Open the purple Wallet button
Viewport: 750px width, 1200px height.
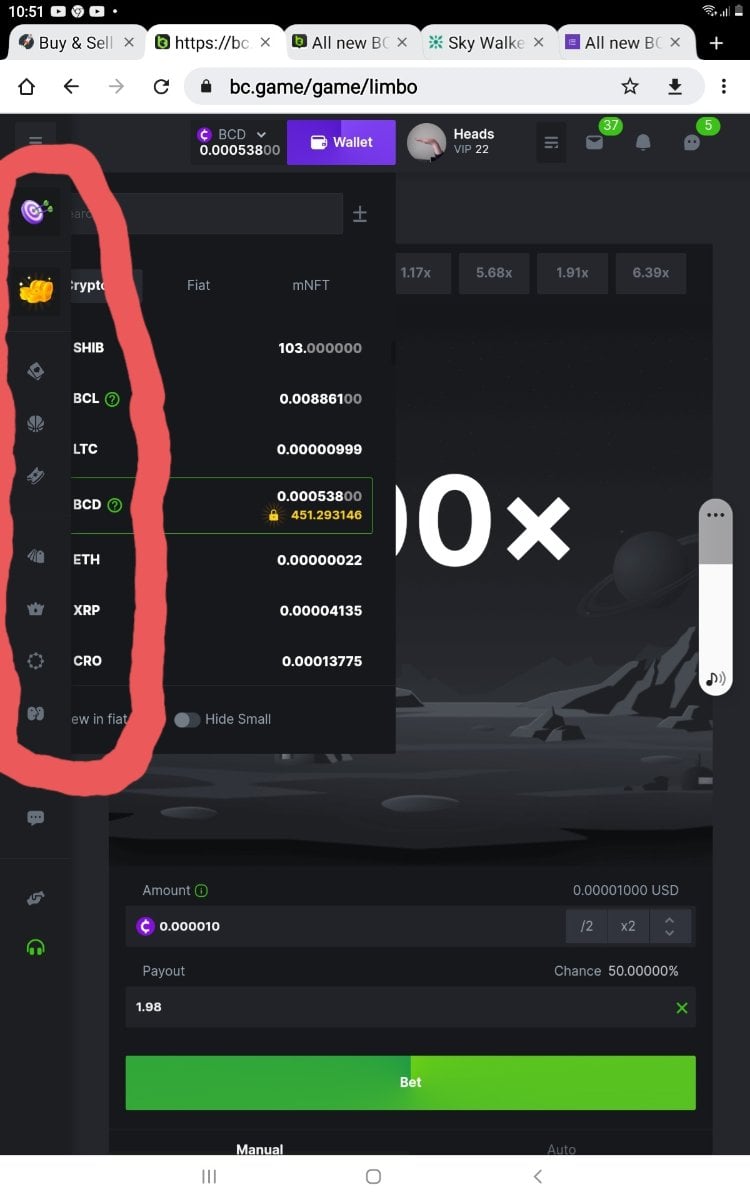pyautogui.click(x=341, y=142)
